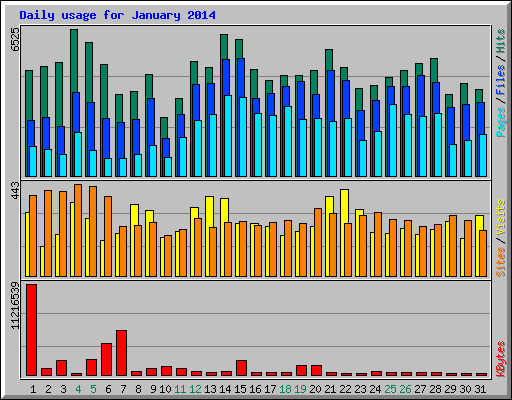Viewport: 512px width, 400px height.
Task: Click day label "8" on the x-axis
Action: tap(138, 389)
